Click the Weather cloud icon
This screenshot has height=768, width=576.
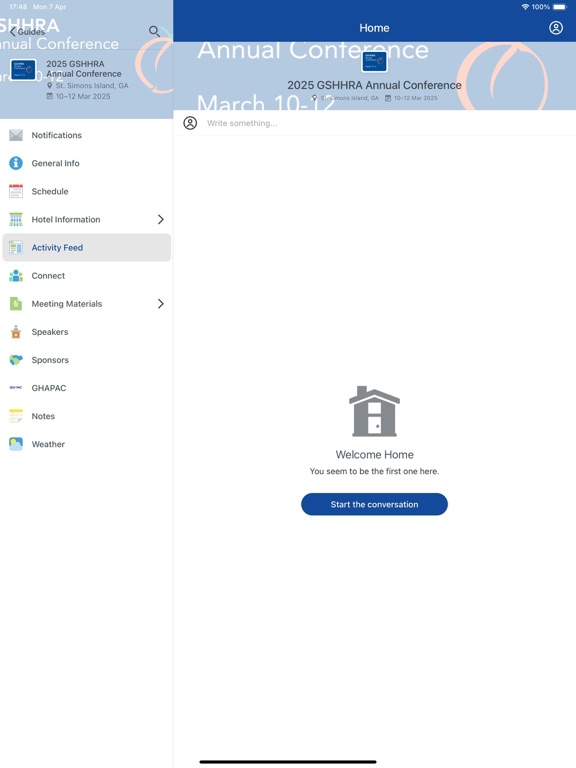tap(16, 444)
